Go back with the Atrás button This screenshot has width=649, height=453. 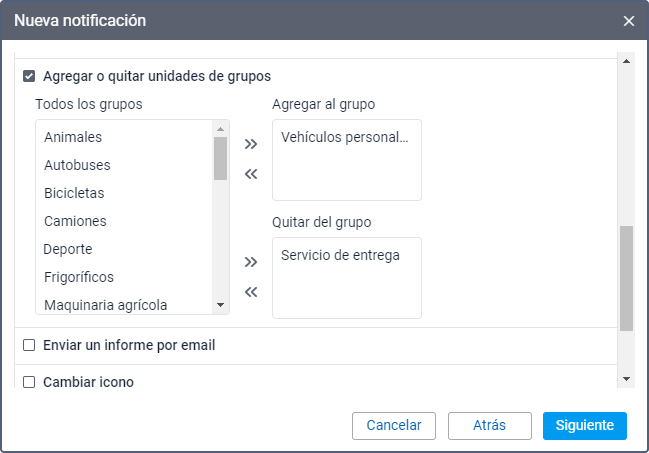[489, 425]
